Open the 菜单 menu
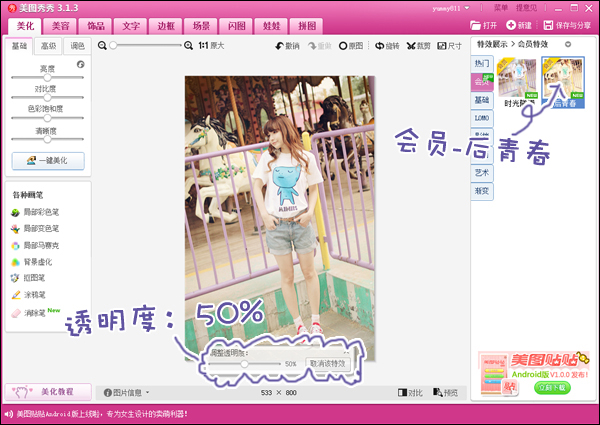 tap(501, 8)
